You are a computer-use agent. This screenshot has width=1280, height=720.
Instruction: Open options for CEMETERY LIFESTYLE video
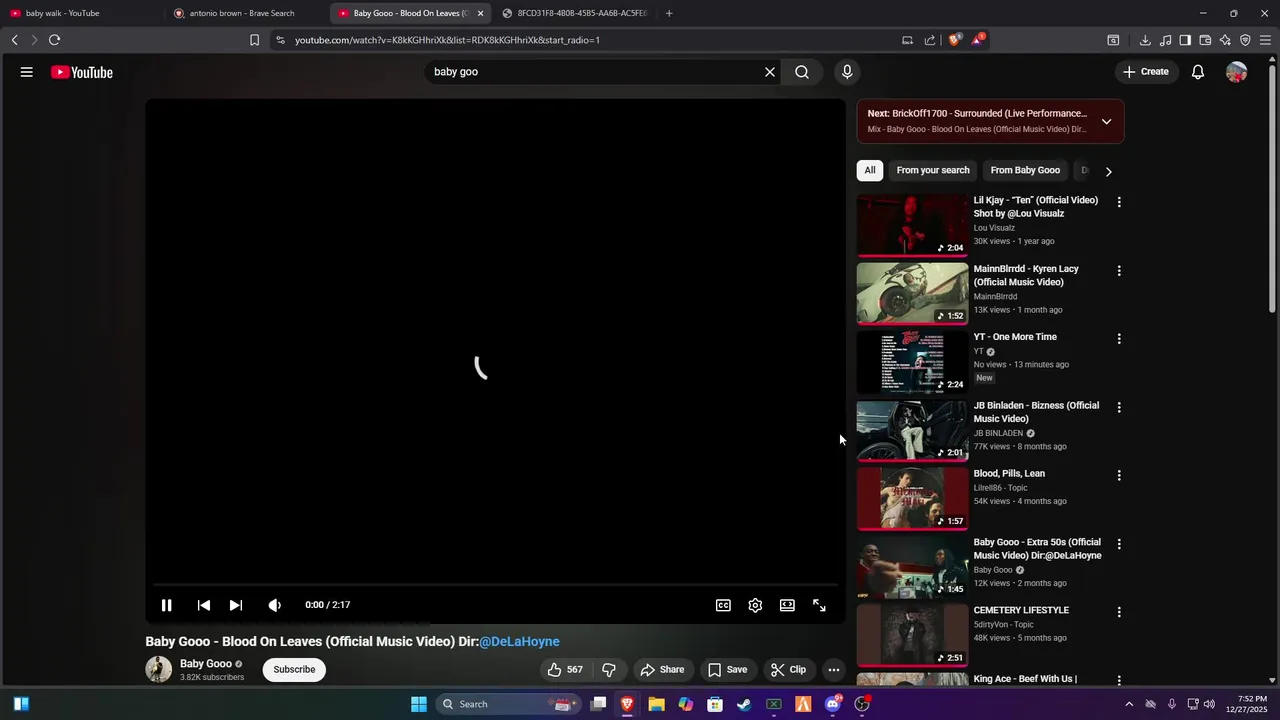click(1119, 612)
